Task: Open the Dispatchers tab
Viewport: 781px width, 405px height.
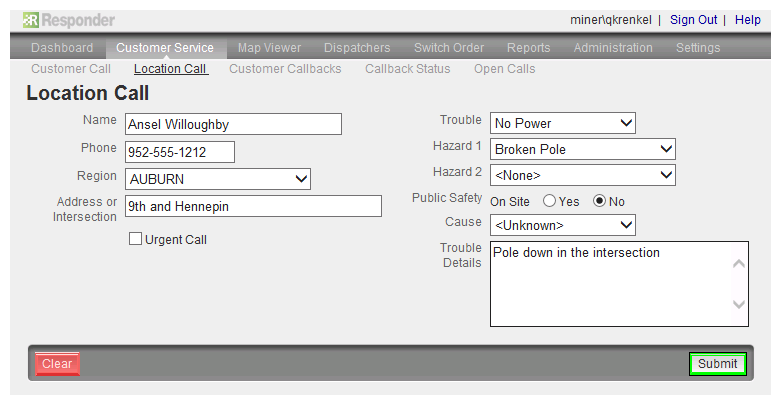Action: [357, 48]
